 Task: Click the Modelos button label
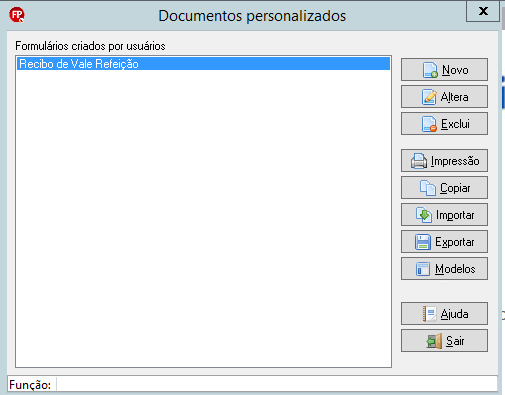pyautogui.click(x=455, y=269)
